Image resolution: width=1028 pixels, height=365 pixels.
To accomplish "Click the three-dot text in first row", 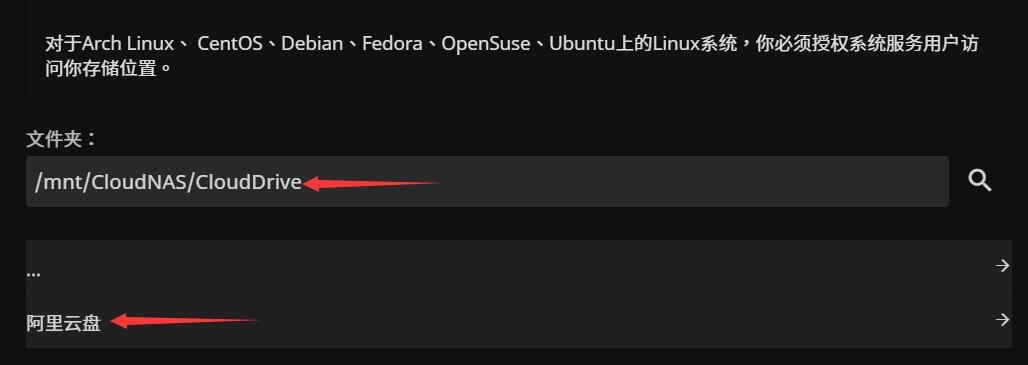I will pos(33,273).
